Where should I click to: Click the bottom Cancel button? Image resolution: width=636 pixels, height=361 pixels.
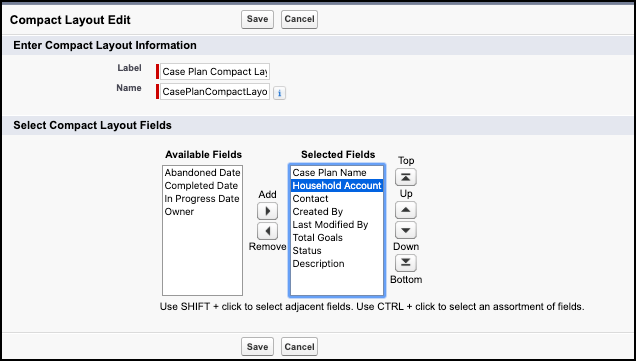(299, 347)
